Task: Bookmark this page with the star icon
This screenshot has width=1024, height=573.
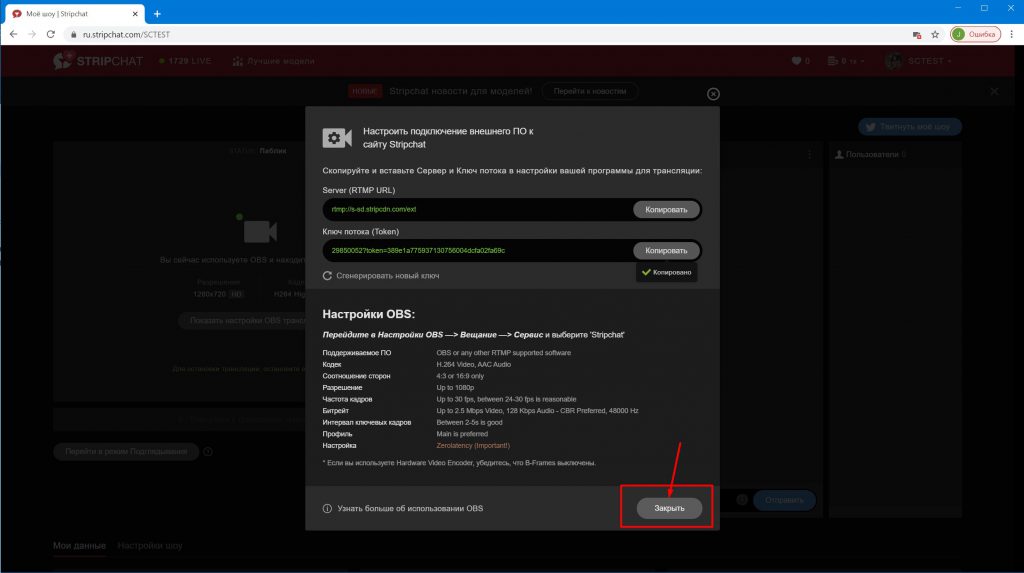Action: coord(935,35)
